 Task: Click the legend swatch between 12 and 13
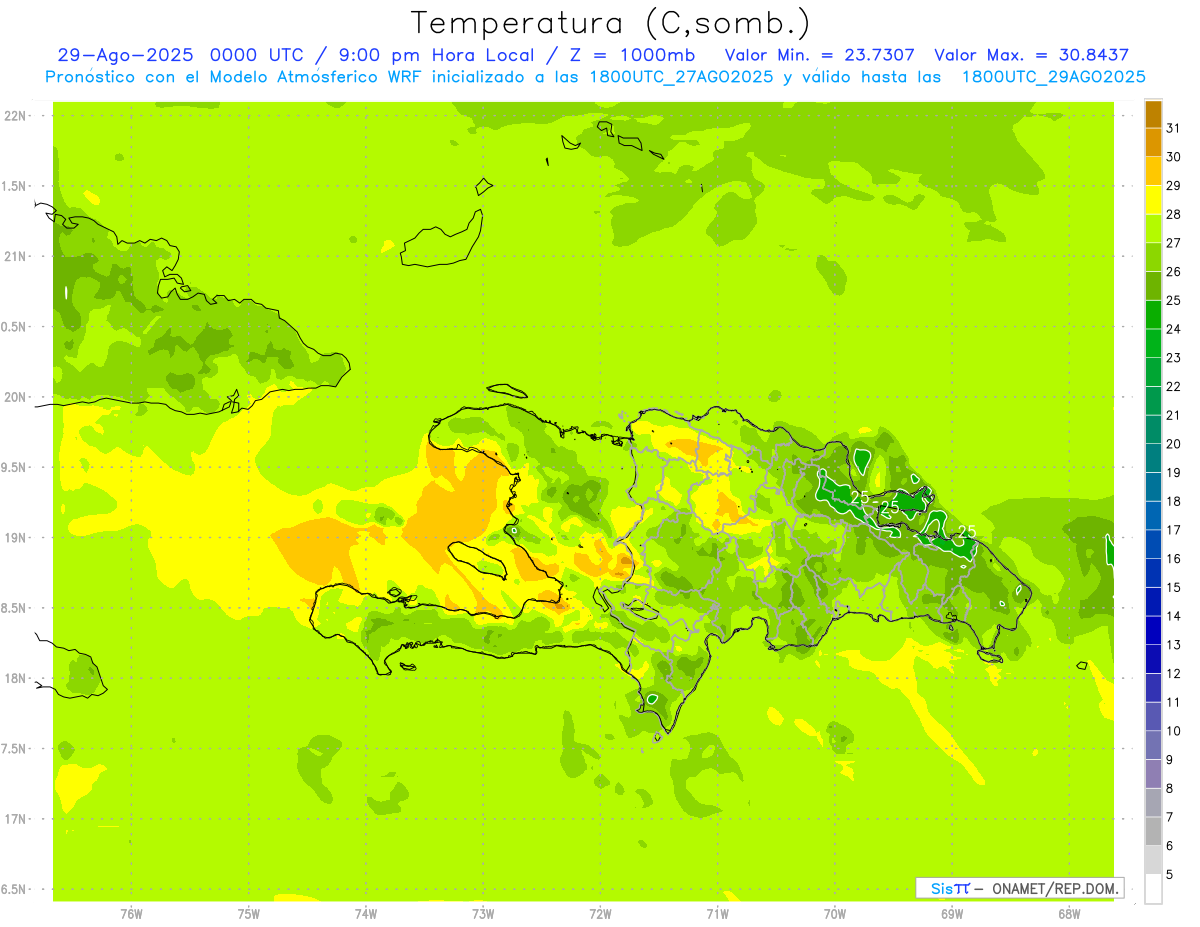[1153, 659]
